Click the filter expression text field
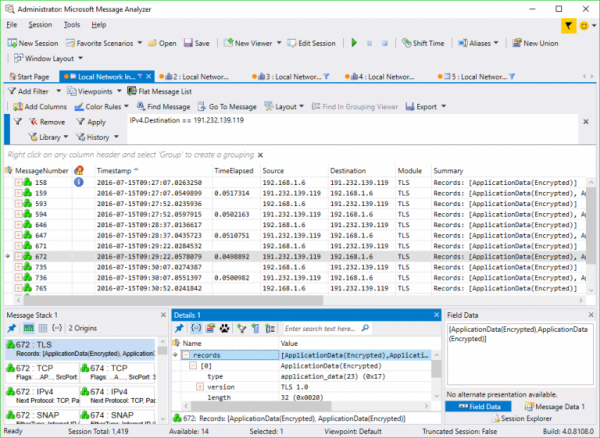 (x=352, y=129)
